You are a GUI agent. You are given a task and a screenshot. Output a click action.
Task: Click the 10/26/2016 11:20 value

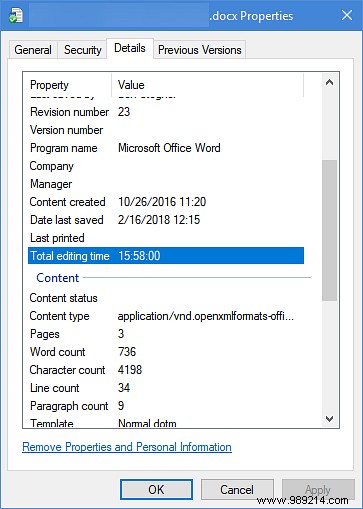(162, 202)
